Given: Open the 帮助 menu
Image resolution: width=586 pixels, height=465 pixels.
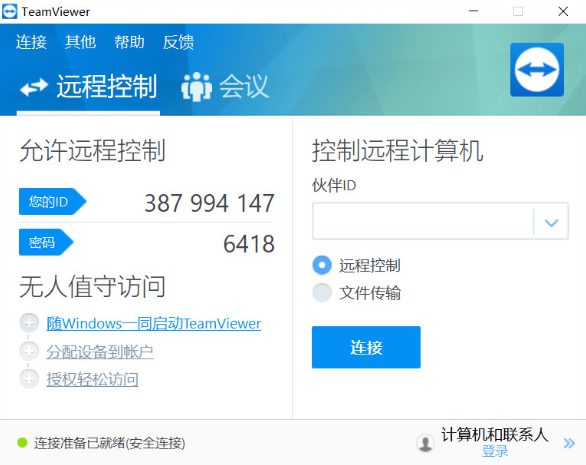Looking at the screenshot, I should coord(129,42).
